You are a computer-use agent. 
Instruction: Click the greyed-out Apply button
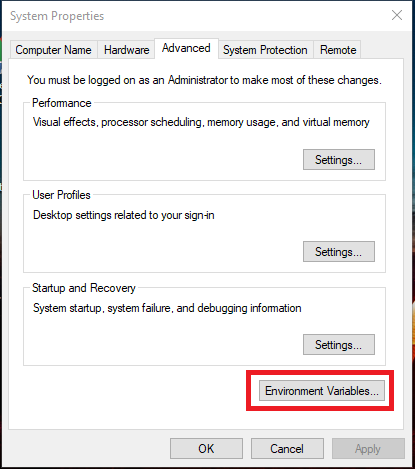pos(368,449)
